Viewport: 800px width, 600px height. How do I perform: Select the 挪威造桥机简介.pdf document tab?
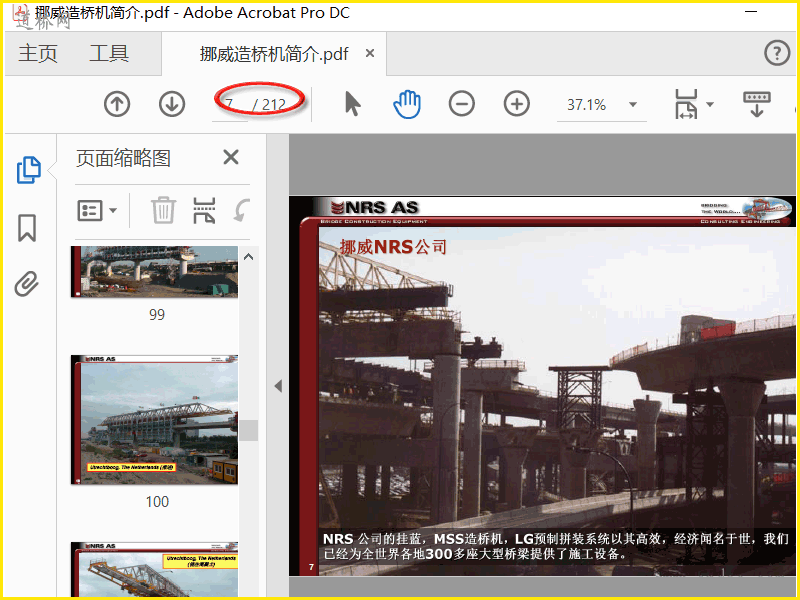(274, 54)
